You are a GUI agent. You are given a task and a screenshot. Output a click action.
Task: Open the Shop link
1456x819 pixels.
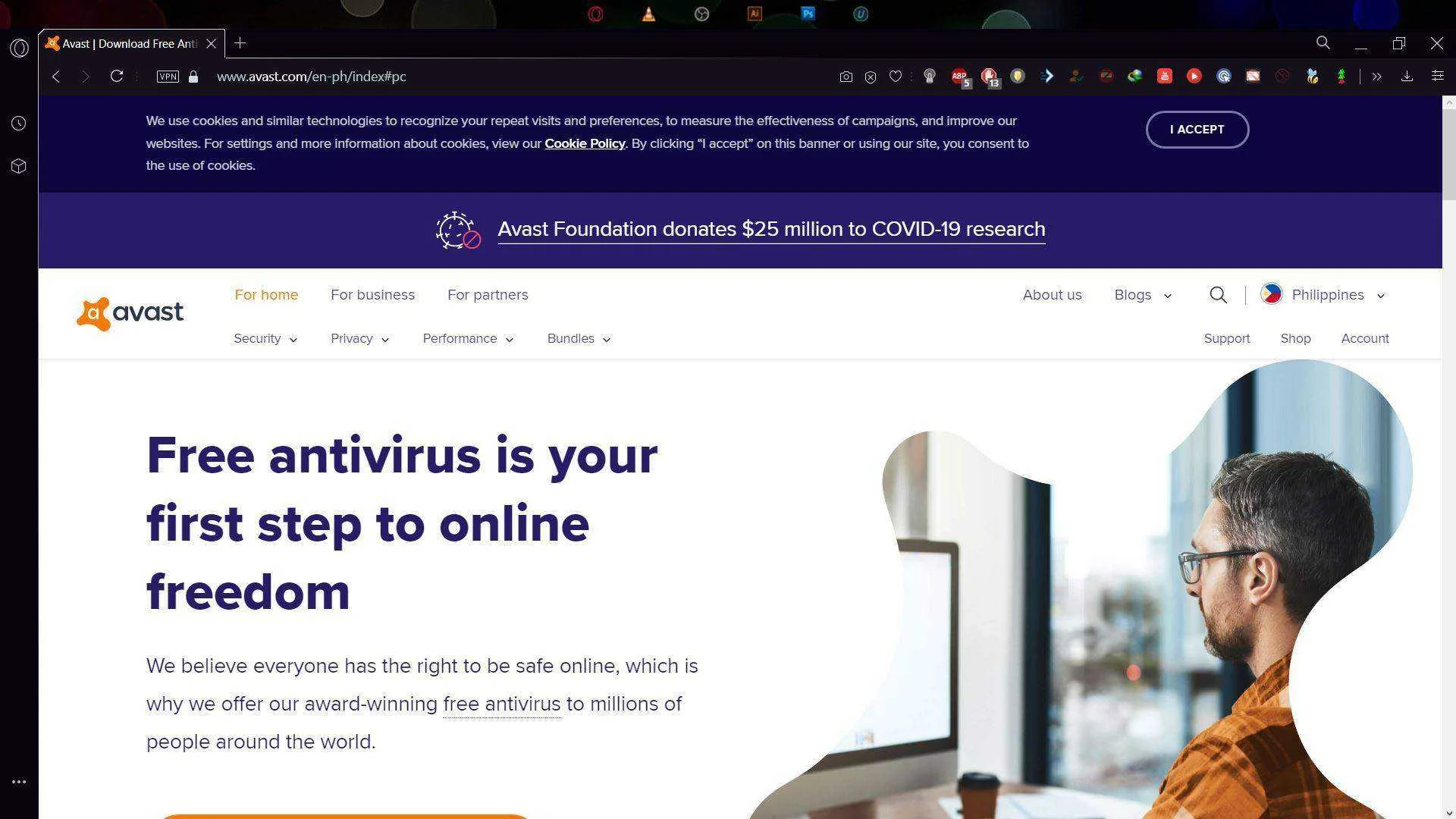click(1295, 339)
